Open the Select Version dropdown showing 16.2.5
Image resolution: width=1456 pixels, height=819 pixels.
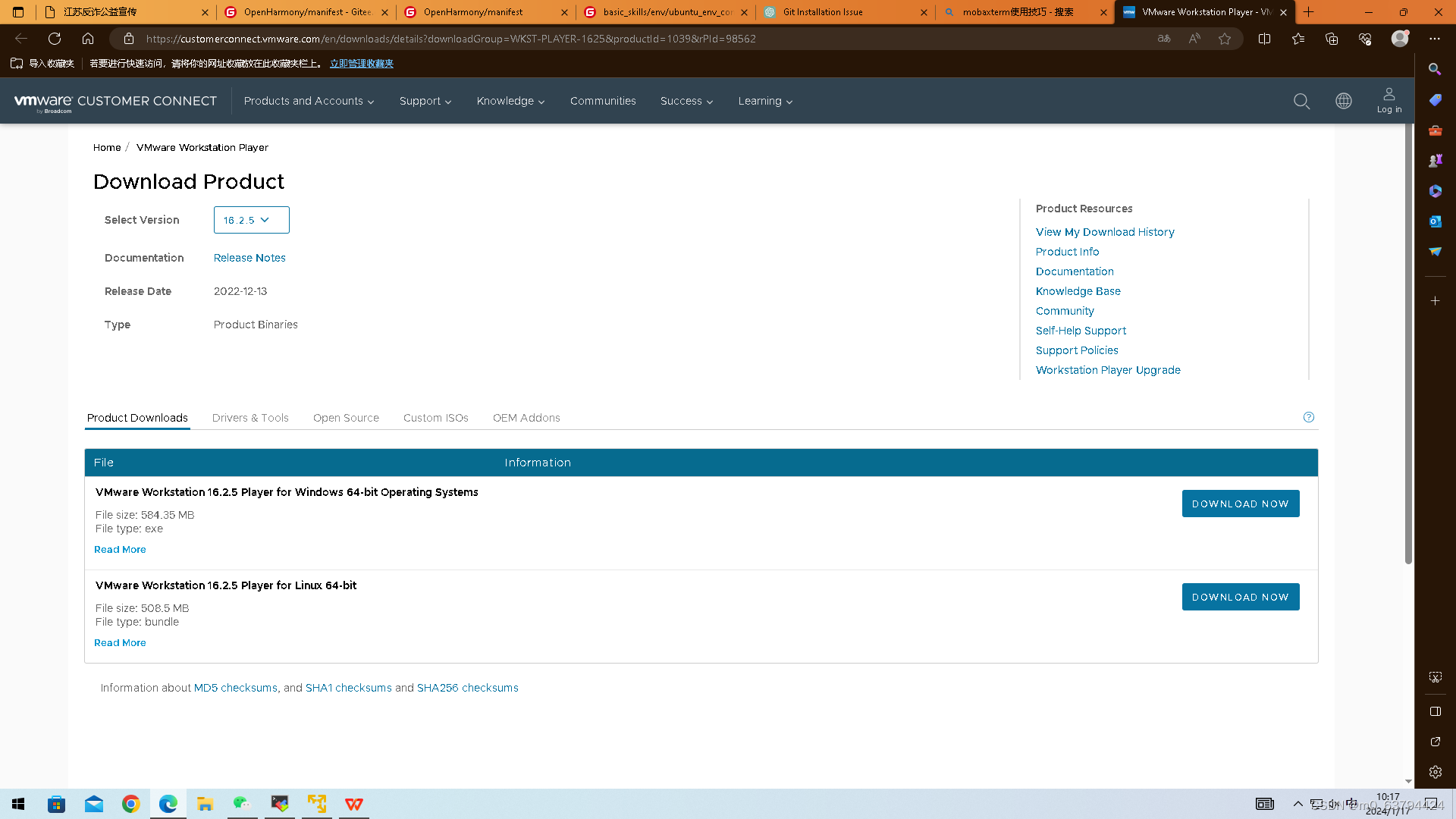click(x=251, y=220)
